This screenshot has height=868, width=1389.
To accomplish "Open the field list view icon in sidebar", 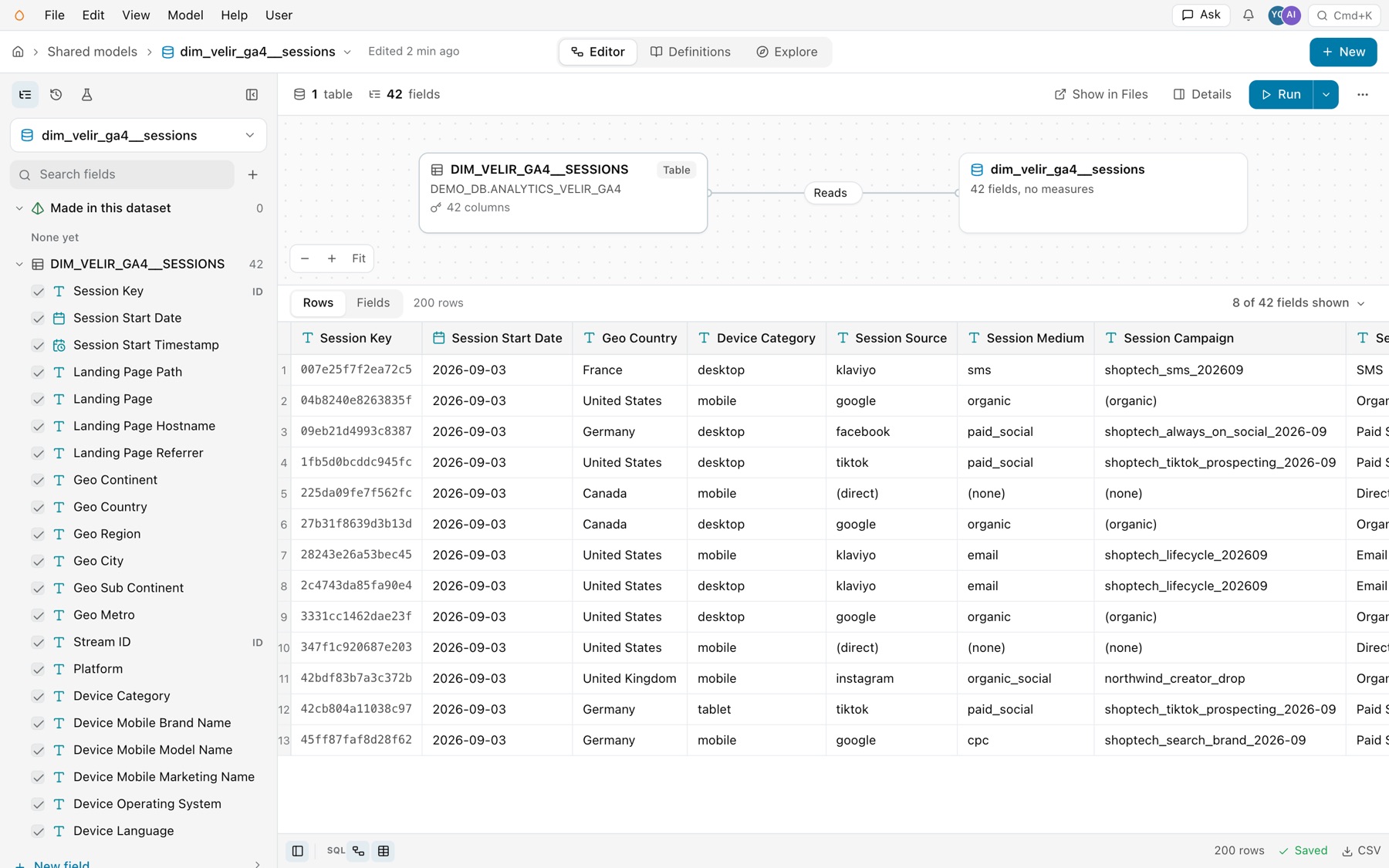I will click(x=25, y=94).
